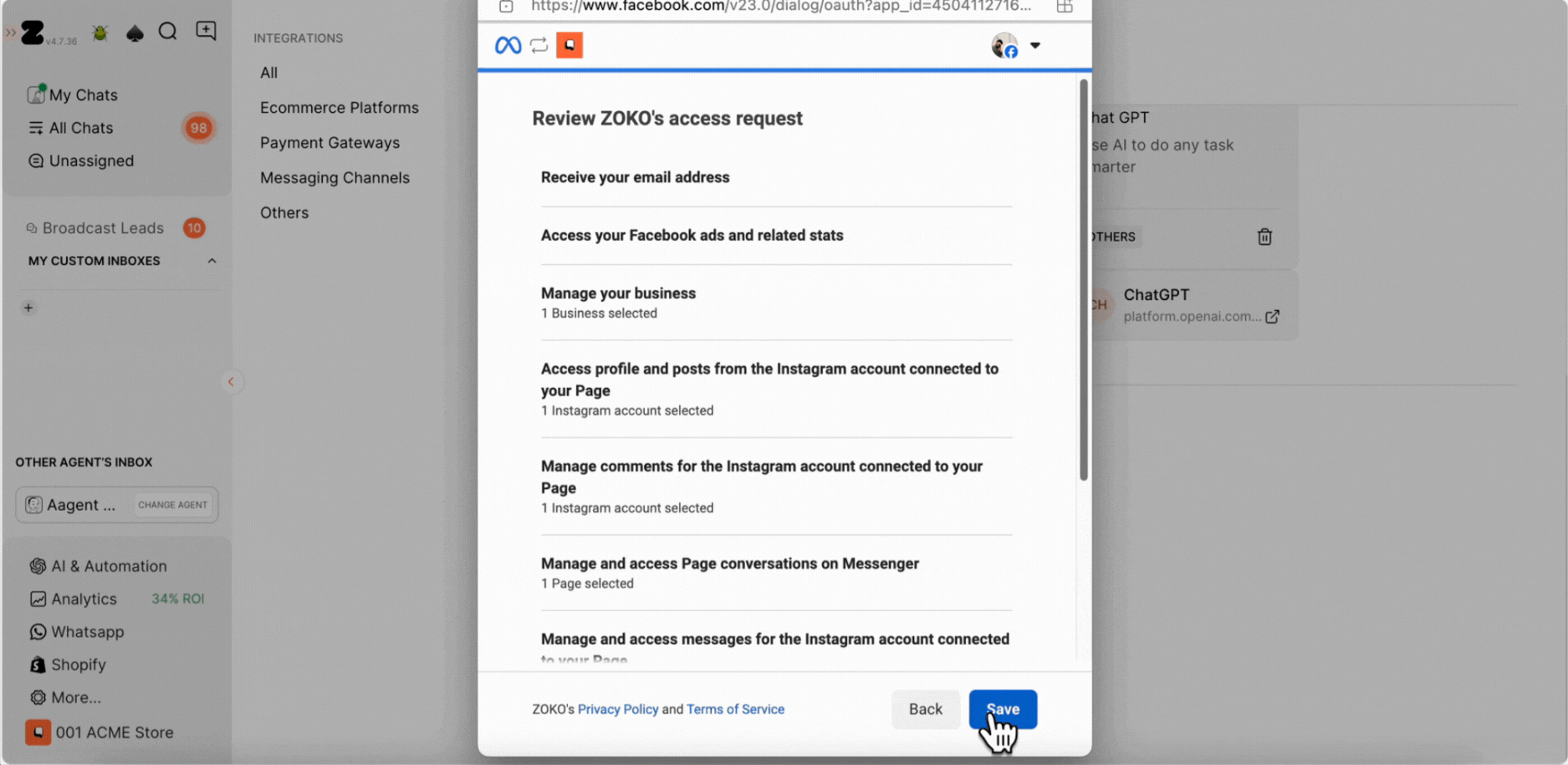This screenshot has height=765, width=1568.
Task: Click the Facebook profile avatar
Action: click(1004, 45)
